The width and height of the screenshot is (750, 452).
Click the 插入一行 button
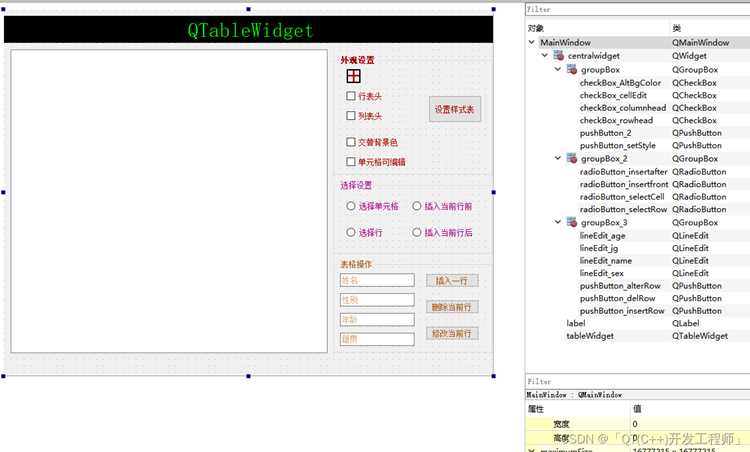(452, 281)
